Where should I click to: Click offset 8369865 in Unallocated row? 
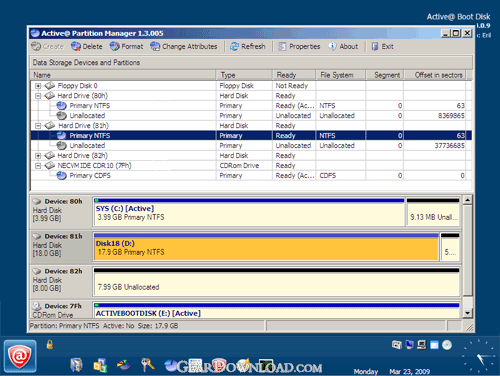(x=451, y=116)
